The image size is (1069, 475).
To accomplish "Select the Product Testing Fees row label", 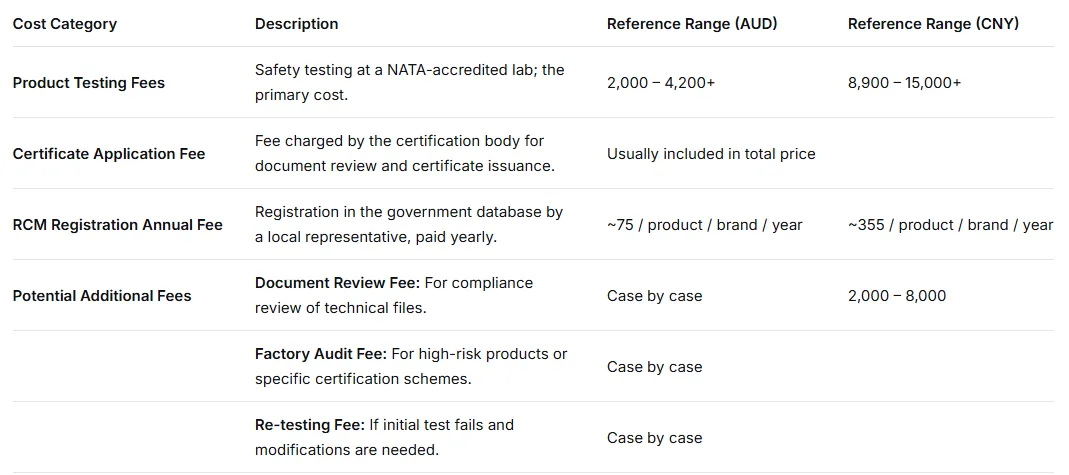I will 88,83.
